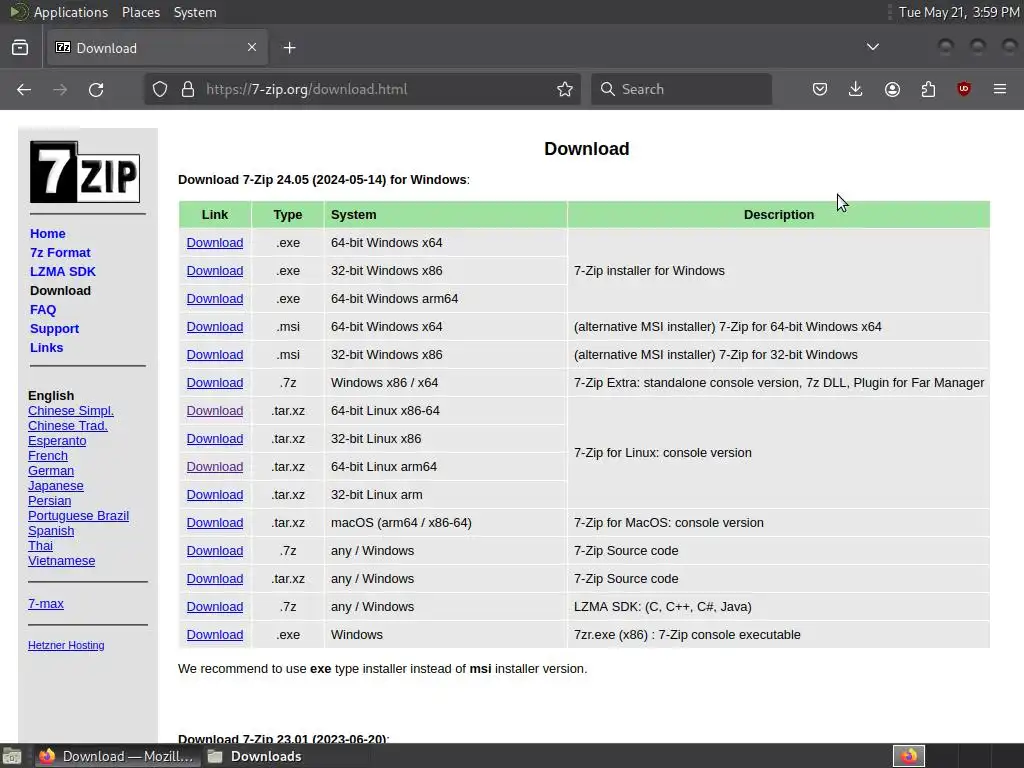Switch to Download — Mozilla taskbar item
This screenshot has height=768, width=1024.
coord(116,756)
